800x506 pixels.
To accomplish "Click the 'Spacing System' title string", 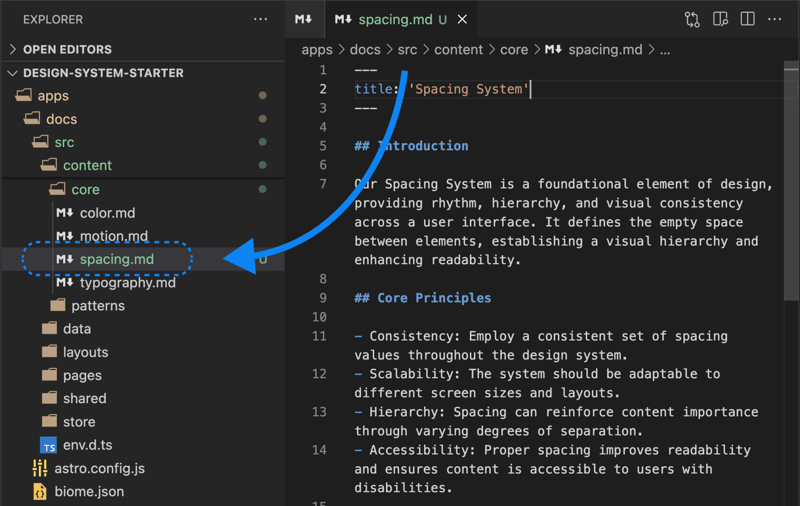I will point(468,89).
